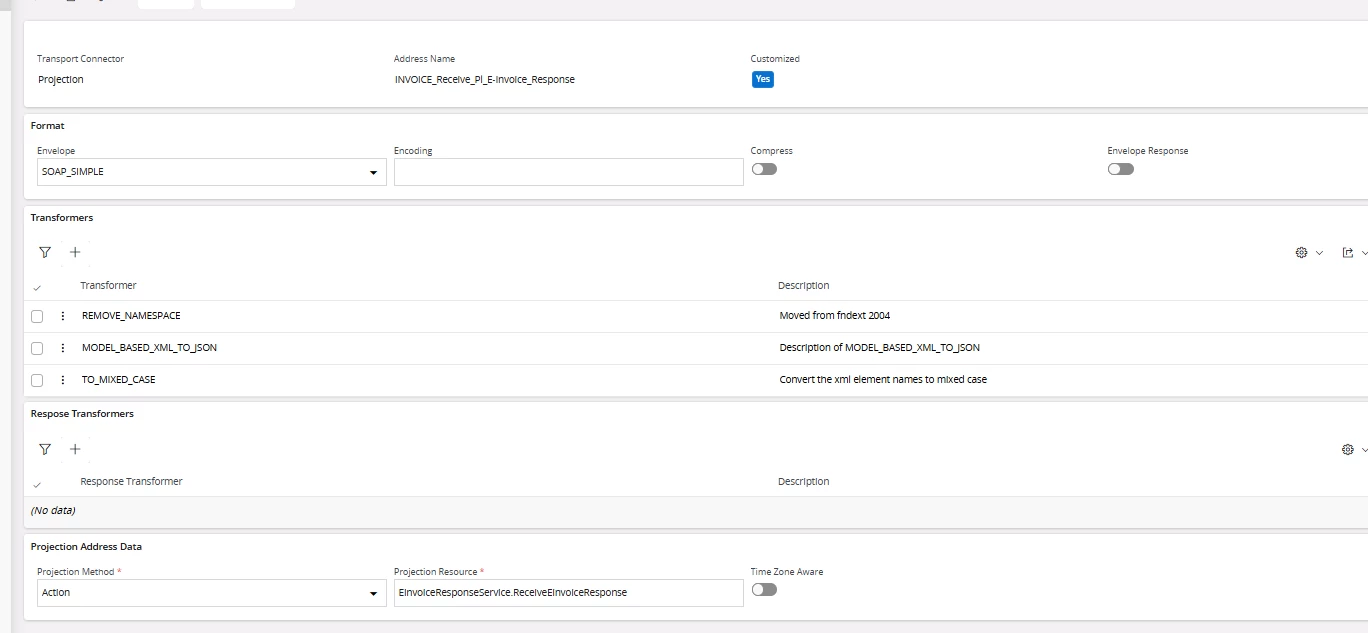The width and height of the screenshot is (1368, 633).
Task: Add a new Response Transformer
Action: pos(75,449)
